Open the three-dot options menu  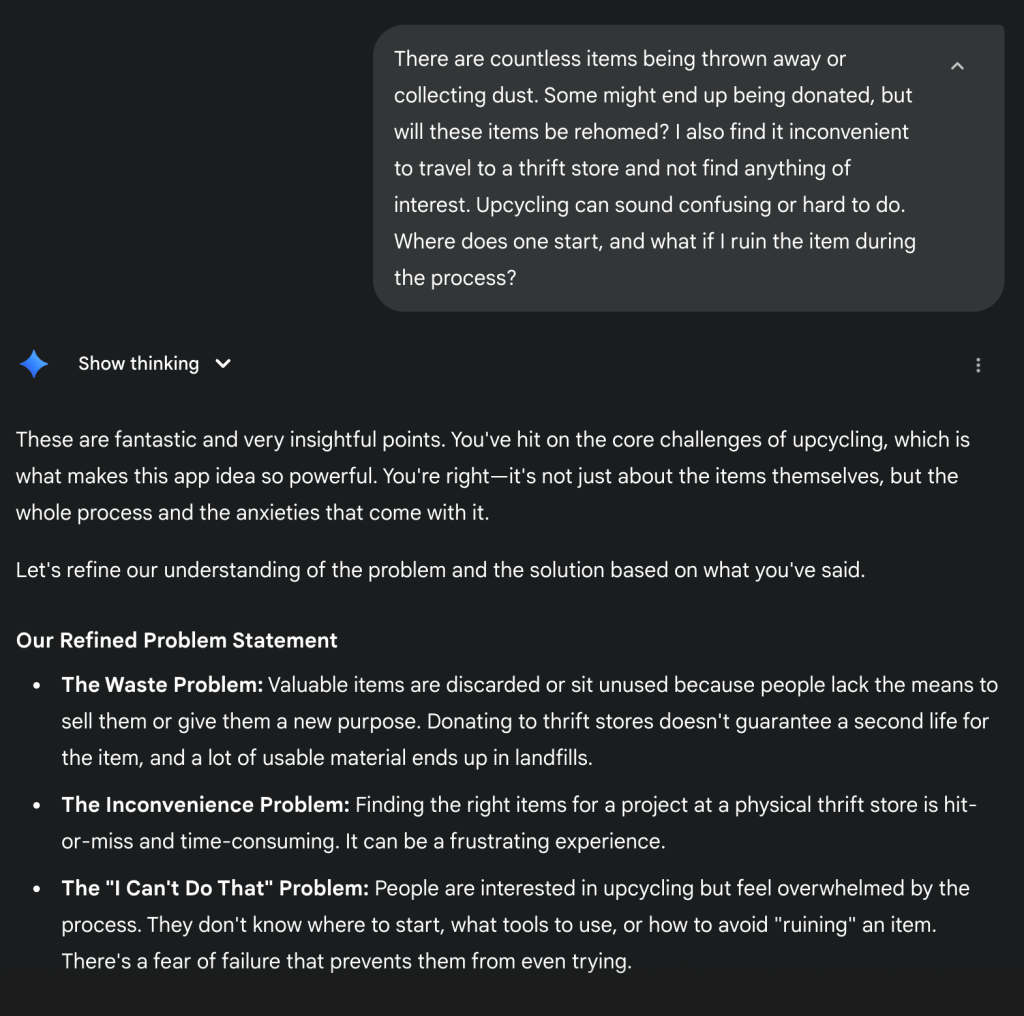point(978,365)
